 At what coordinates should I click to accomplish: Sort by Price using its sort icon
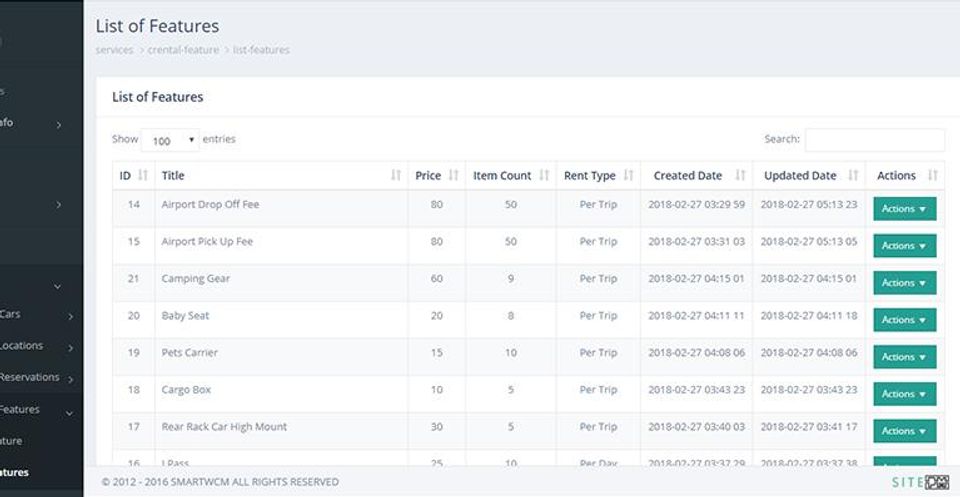pos(454,176)
